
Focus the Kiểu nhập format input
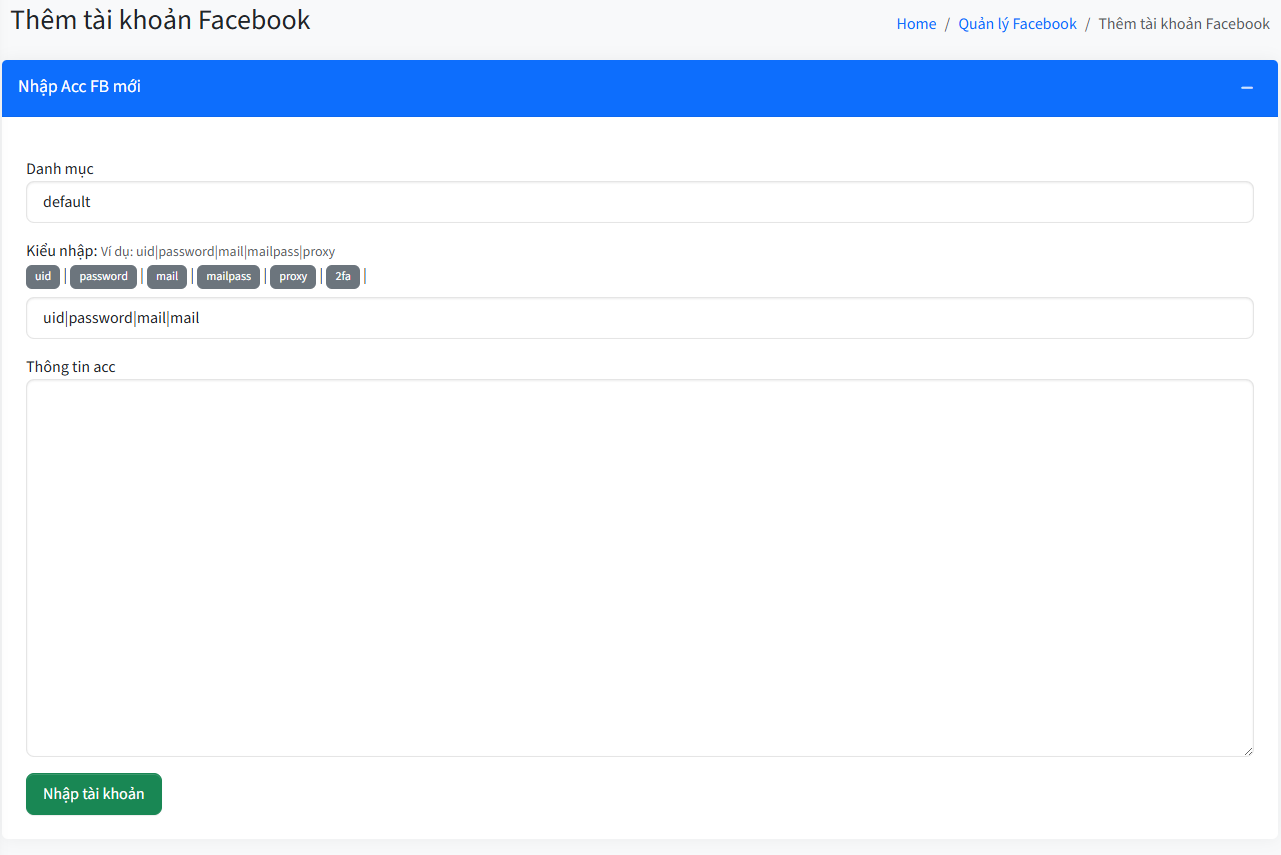[x=640, y=318]
